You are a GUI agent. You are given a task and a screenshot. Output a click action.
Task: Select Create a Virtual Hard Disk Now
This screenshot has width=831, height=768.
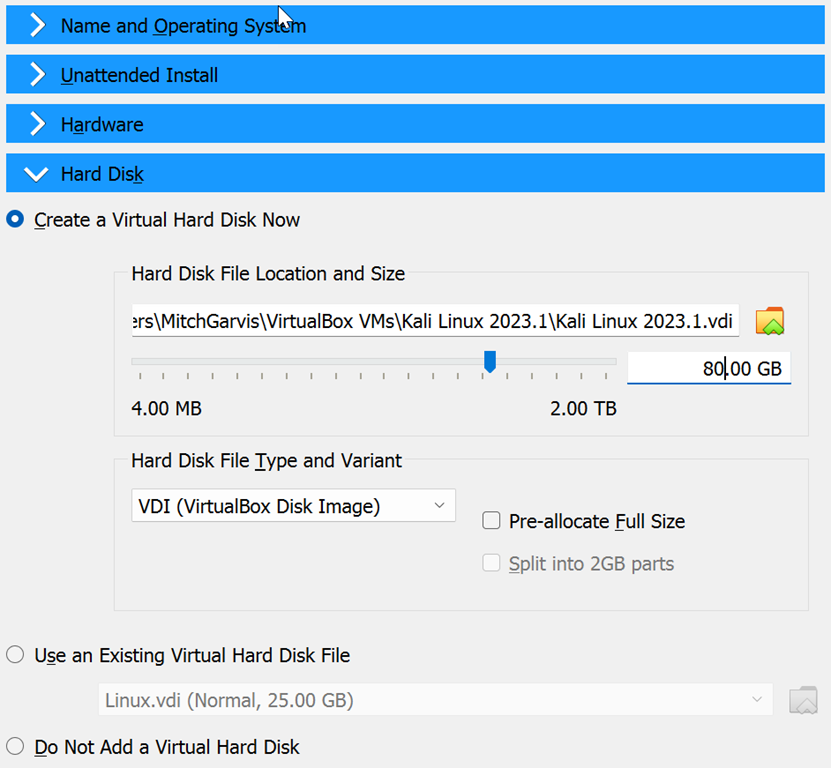pyautogui.click(x=16, y=220)
